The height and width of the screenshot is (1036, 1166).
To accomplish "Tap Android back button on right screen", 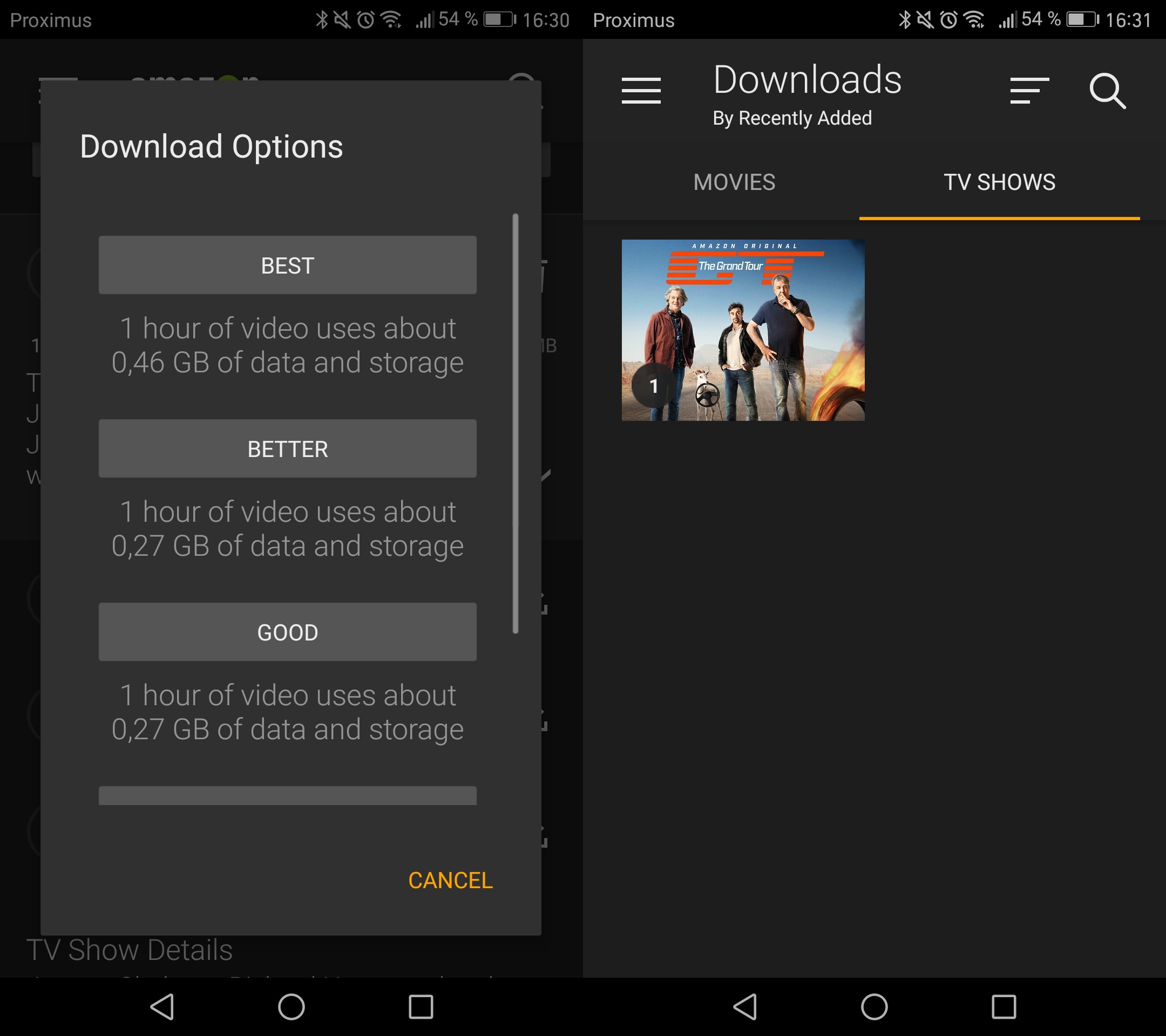I will [x=745, y=1006].
